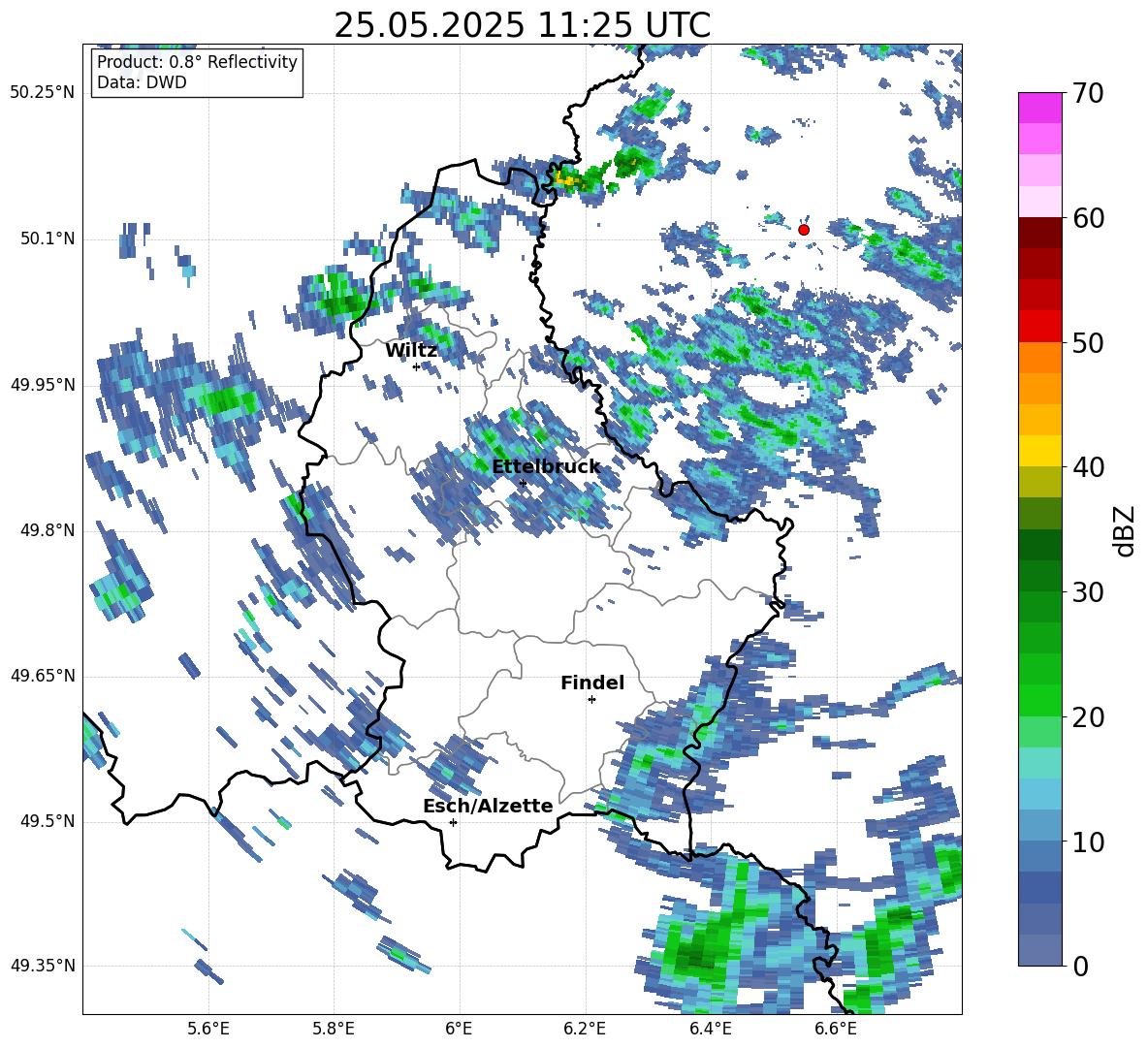Click the 50.1°N latitude label
The width and height of the screenshot is (1148, 1048).
coord(48,238)
